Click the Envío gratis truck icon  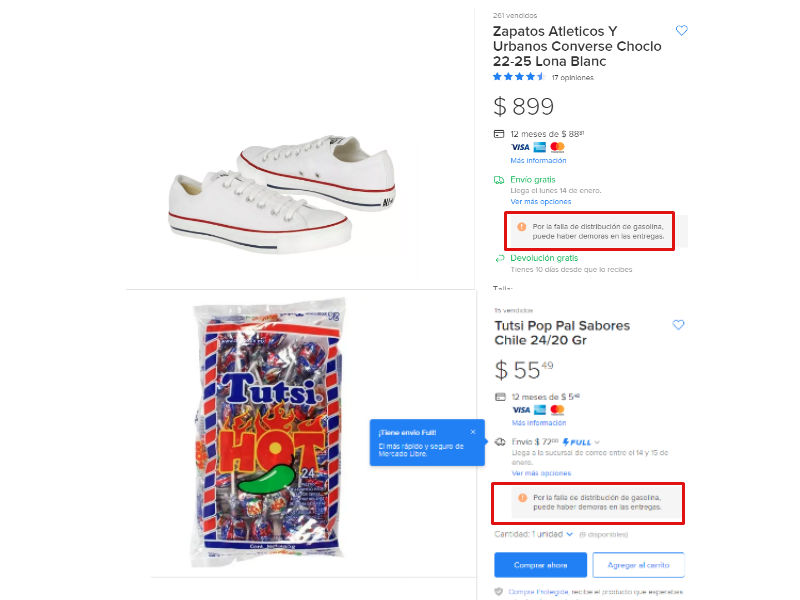coord(499,180)
